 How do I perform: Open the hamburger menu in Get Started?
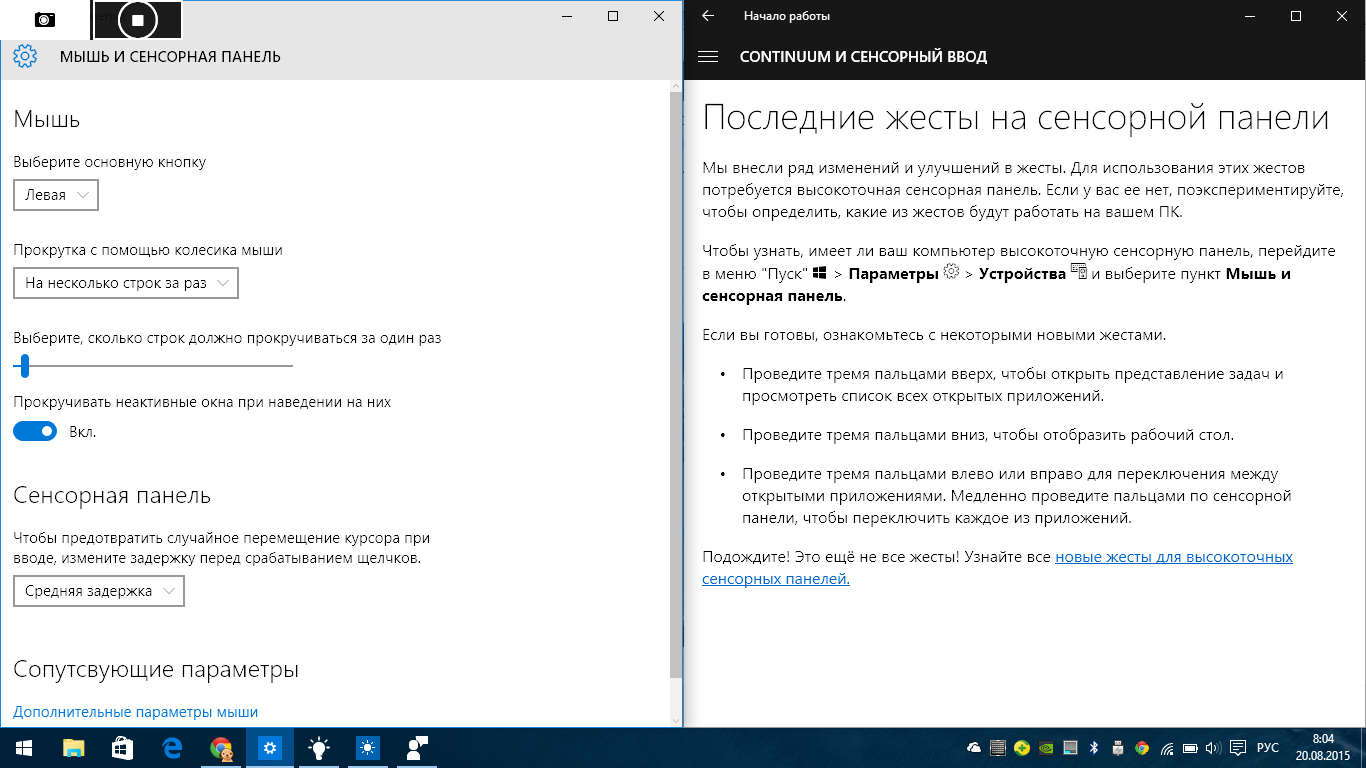[708, 57]
